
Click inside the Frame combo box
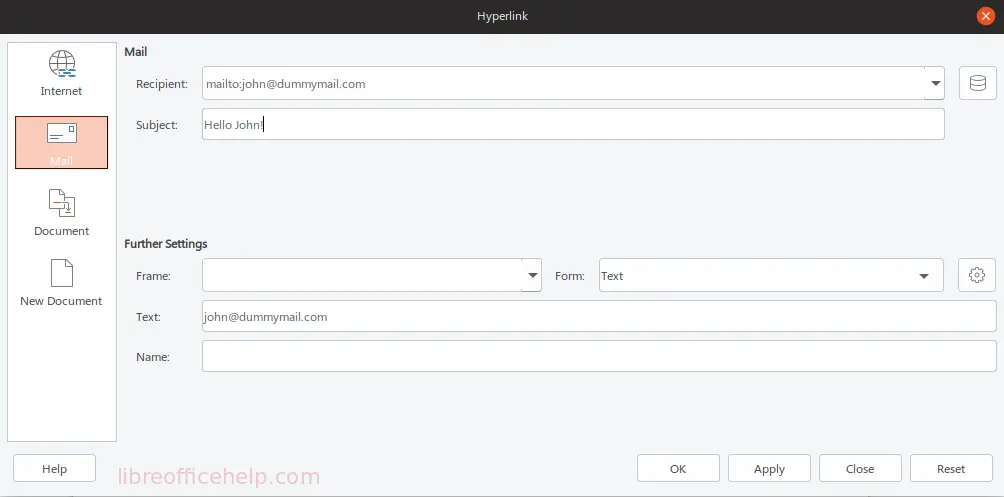point(361,275)
